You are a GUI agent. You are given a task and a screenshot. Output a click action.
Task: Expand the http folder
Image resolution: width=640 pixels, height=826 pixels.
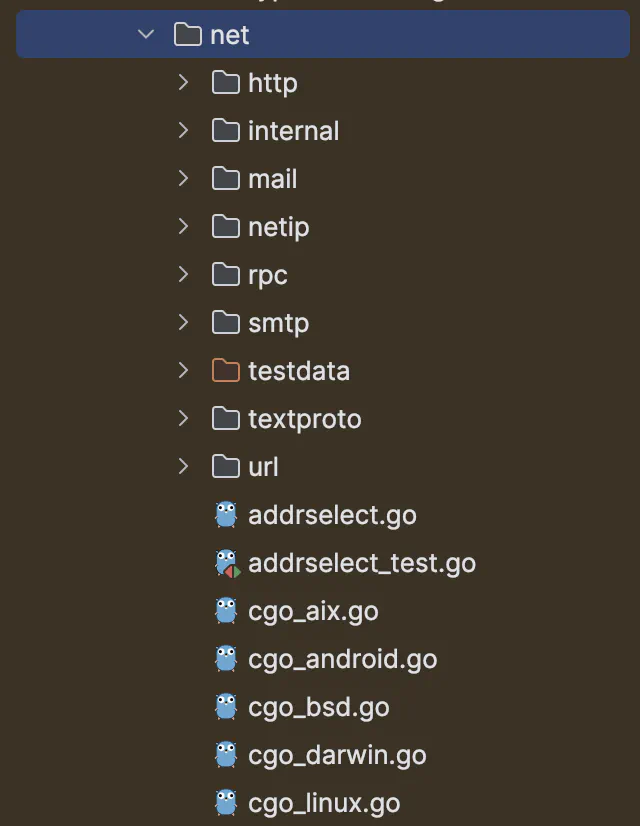coord(183,83)
